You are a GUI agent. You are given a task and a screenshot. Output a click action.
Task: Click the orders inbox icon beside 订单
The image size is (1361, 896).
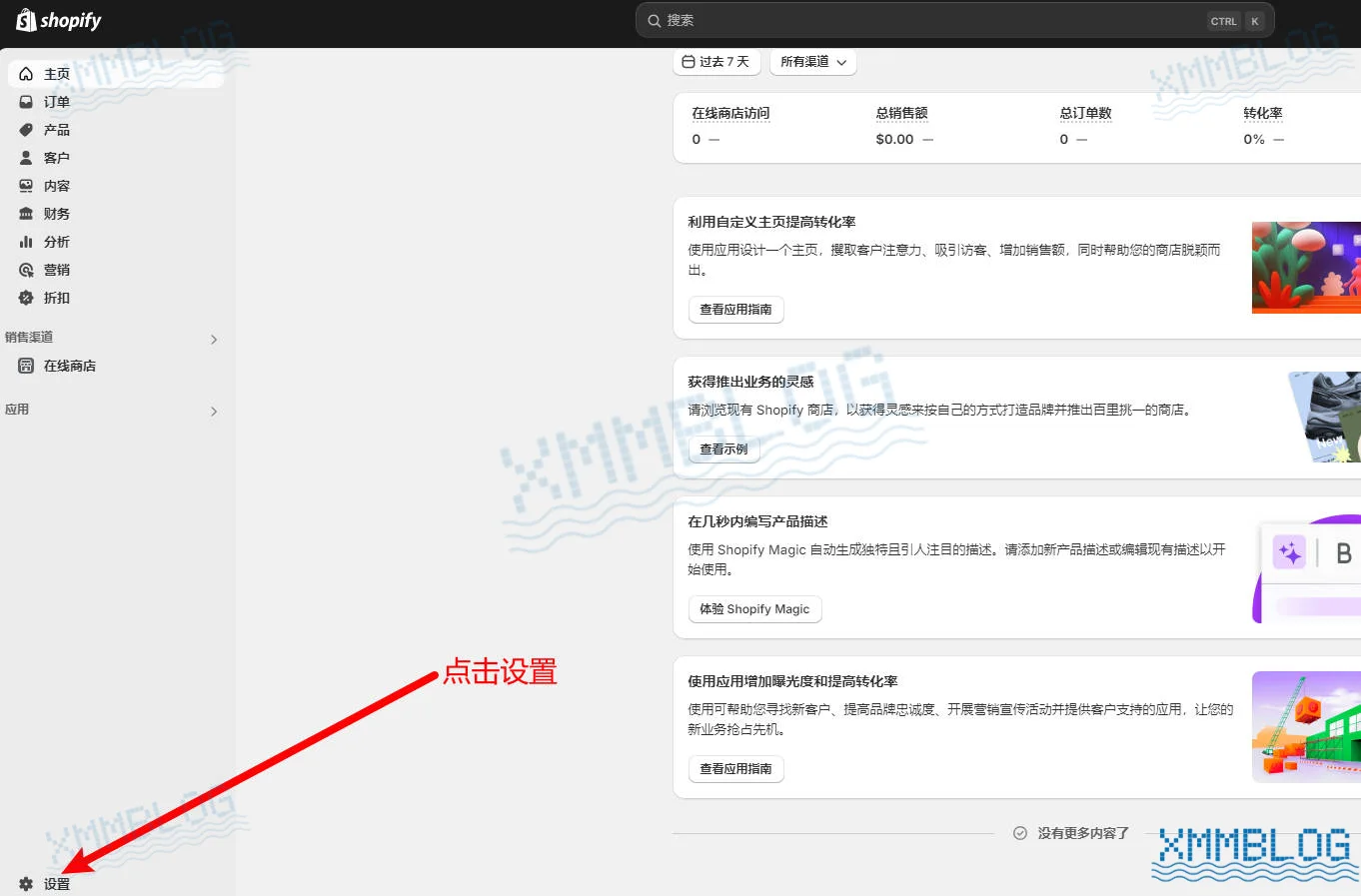tap(26, 102)
